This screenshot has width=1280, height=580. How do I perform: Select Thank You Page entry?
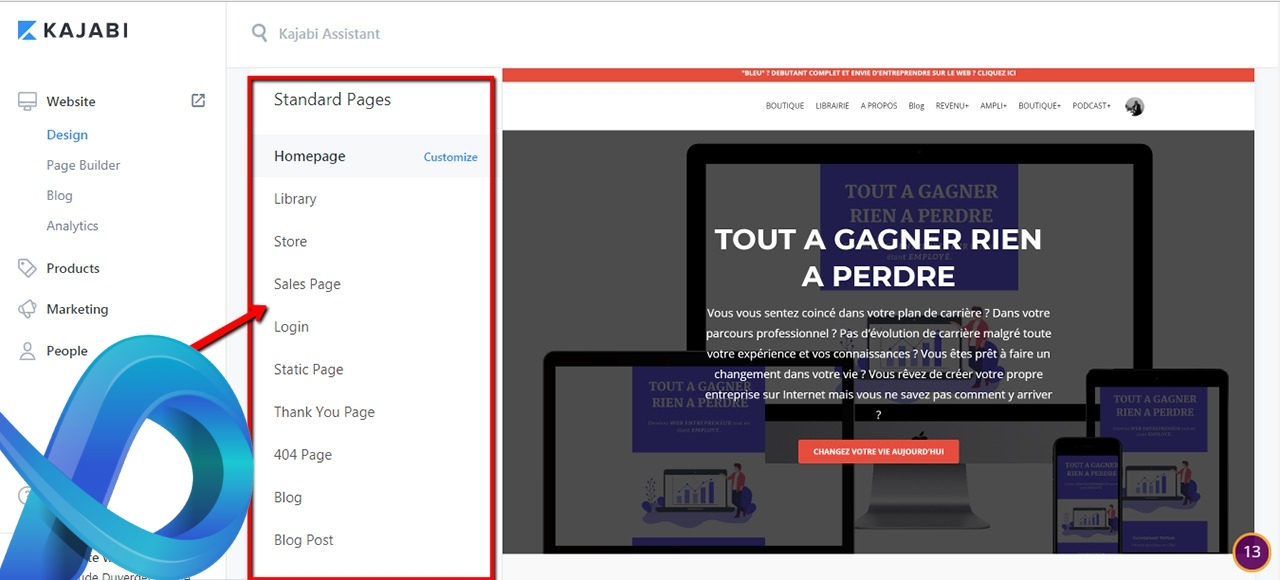click(324, 412)
